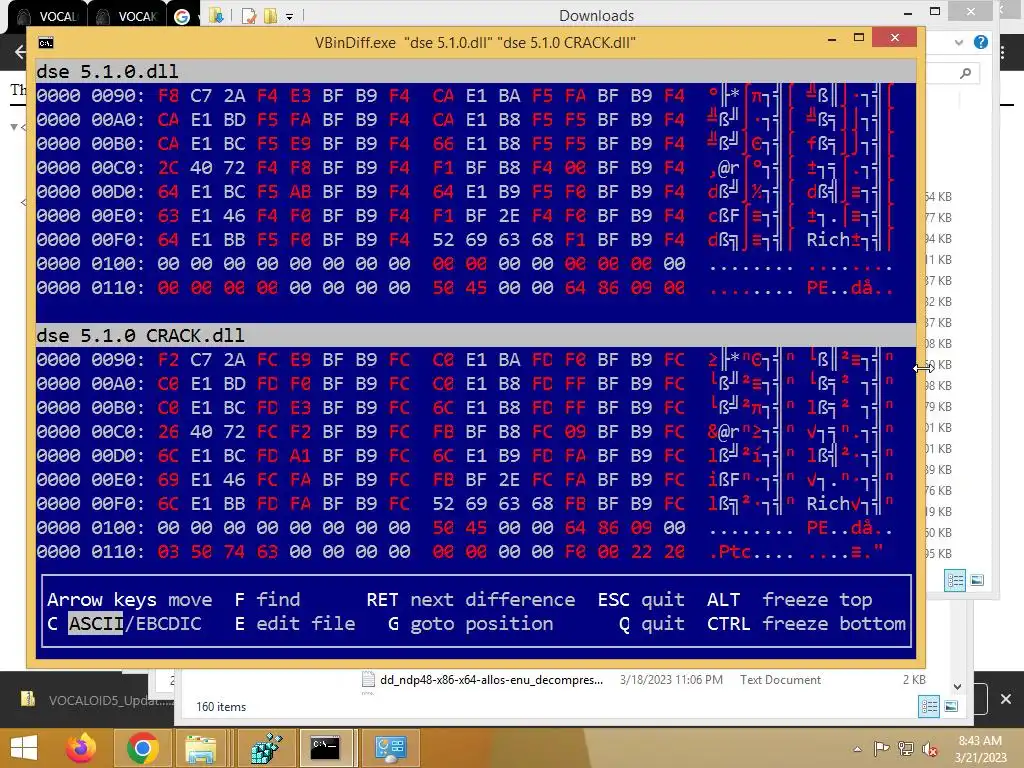This screenshot has height=768, width=1024.
Task: Show hidden system tray icons arrow
Action: [857, 748]
